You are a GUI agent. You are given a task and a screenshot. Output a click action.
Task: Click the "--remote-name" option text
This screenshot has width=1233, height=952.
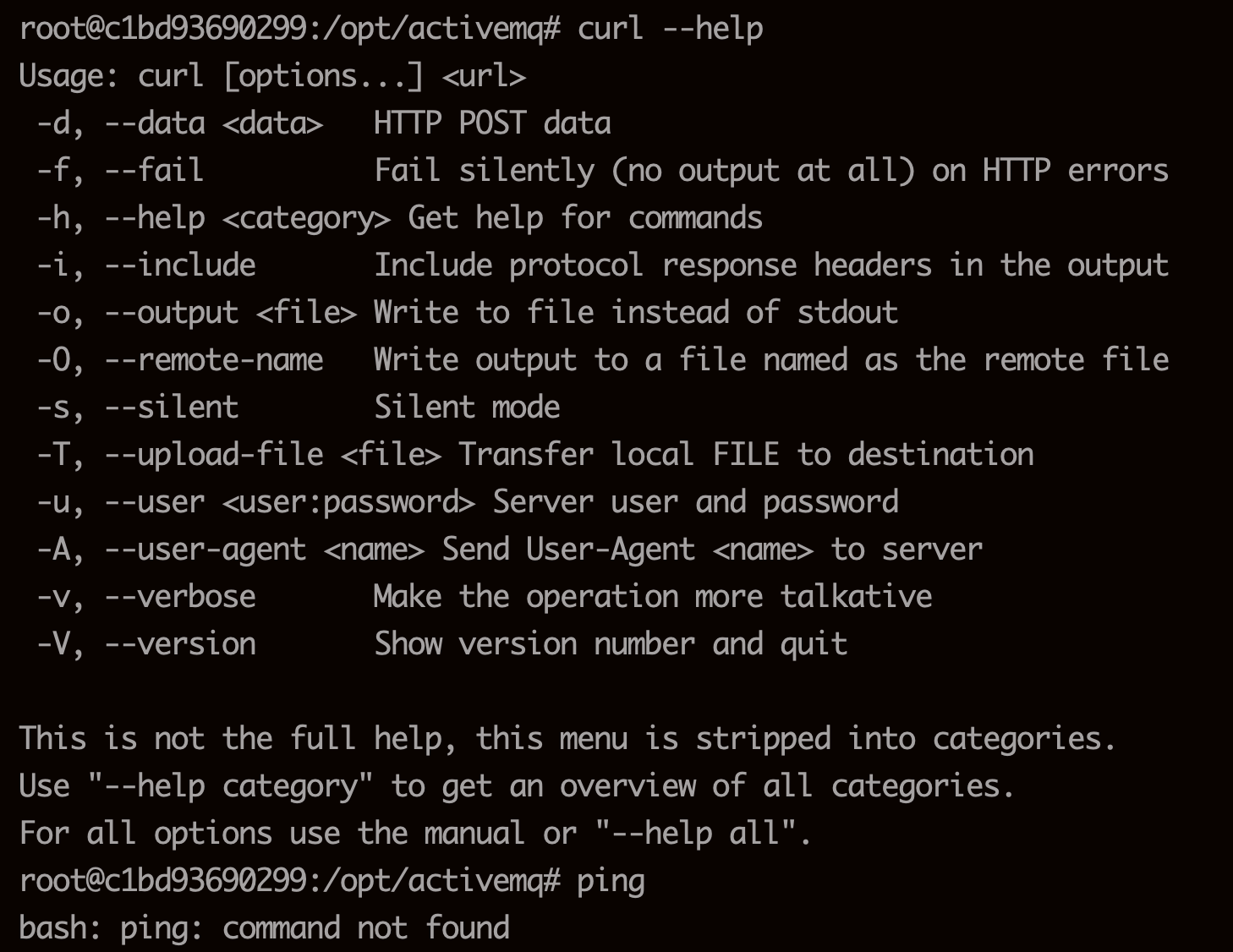point(213,360)
